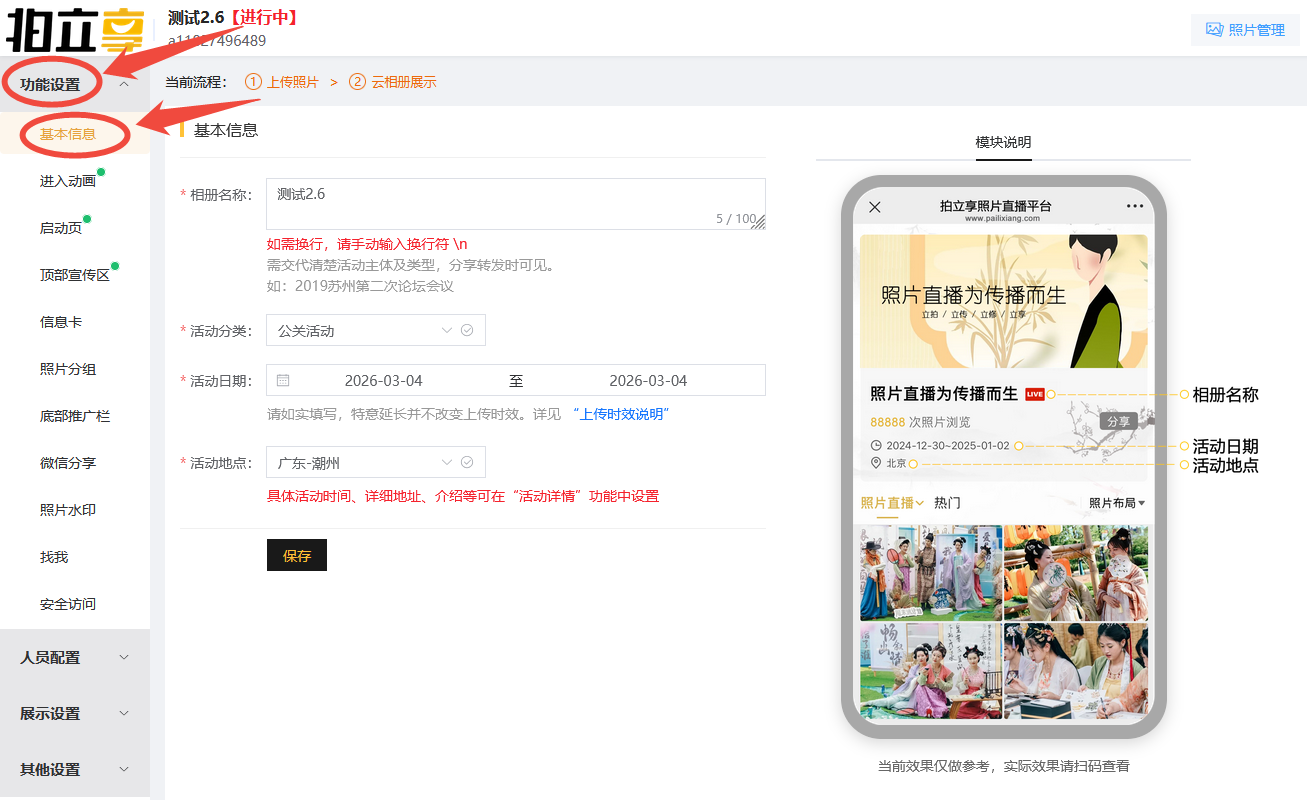Open the 上传时效说明 link
Viewport: 1307px width, 800px height.
click(x=620, y=414)
